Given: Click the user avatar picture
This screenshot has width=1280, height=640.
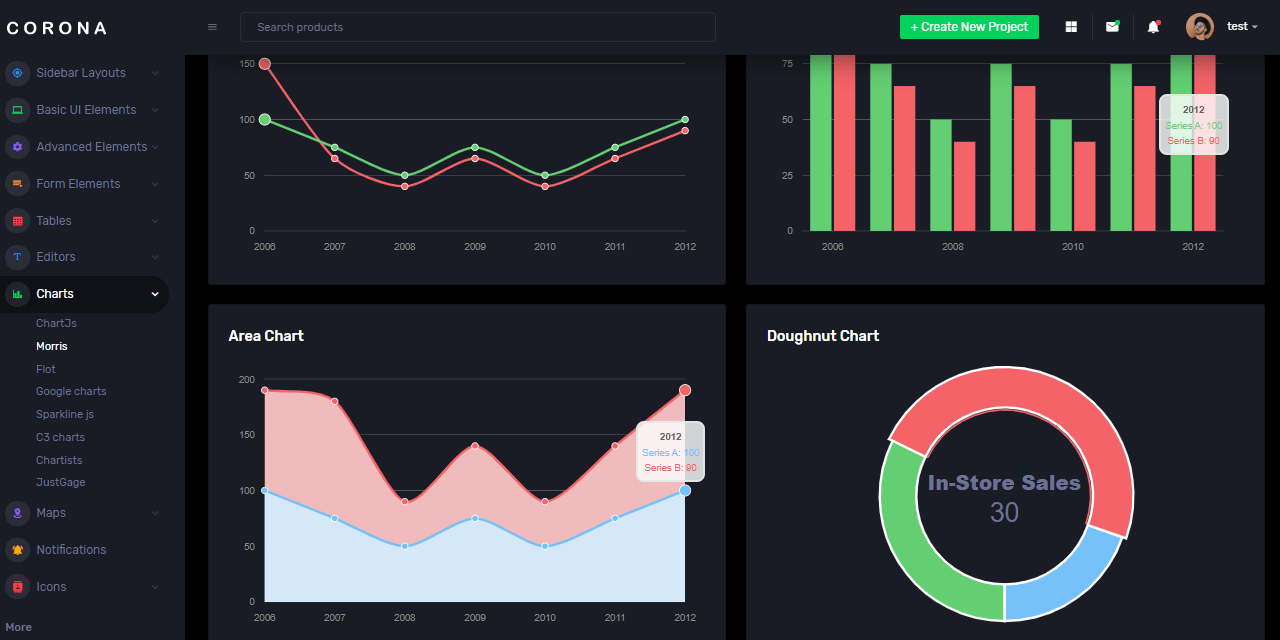Looking at the screenshot, I should click(1200, 27).
